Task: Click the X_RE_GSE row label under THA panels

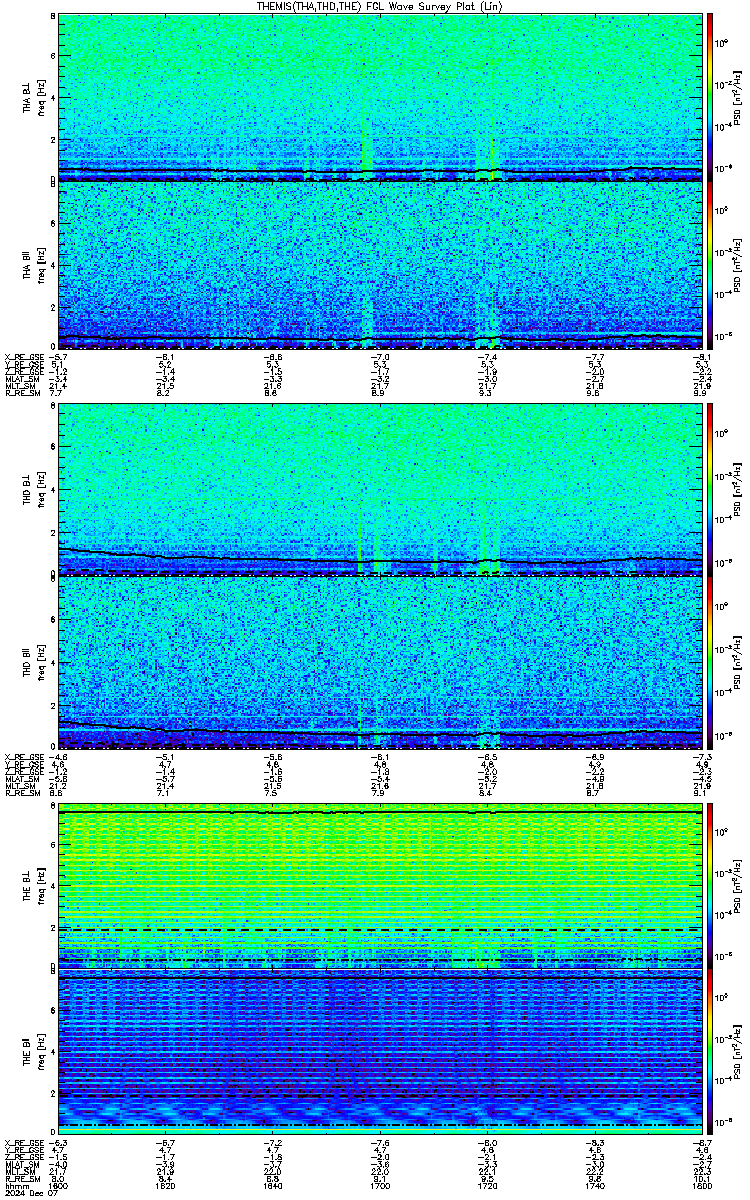Action: point(24,356)
